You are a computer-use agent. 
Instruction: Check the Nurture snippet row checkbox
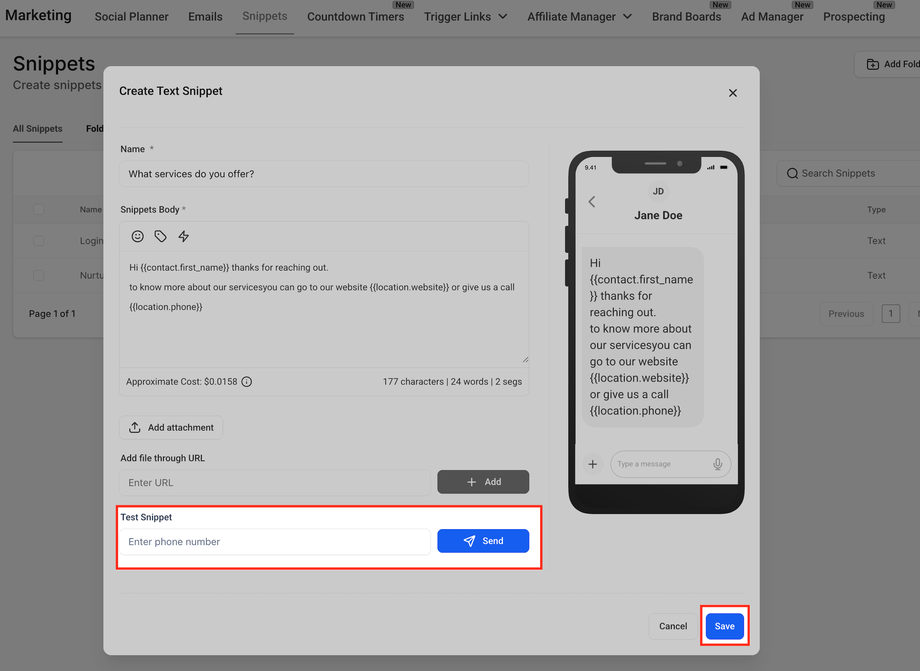(x=39, y=275)
